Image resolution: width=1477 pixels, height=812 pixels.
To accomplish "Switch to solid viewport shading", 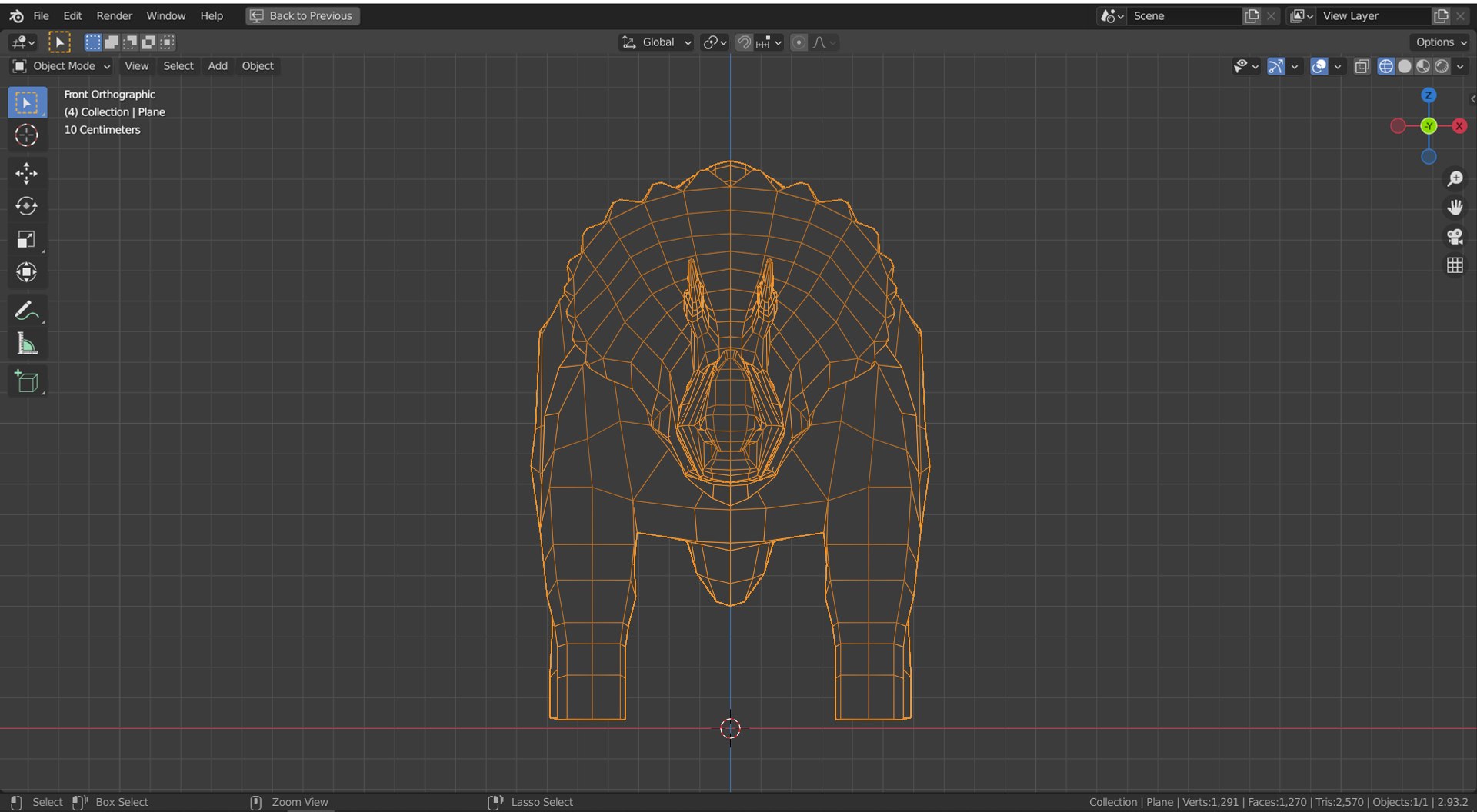I will (x=1405, y=66).
